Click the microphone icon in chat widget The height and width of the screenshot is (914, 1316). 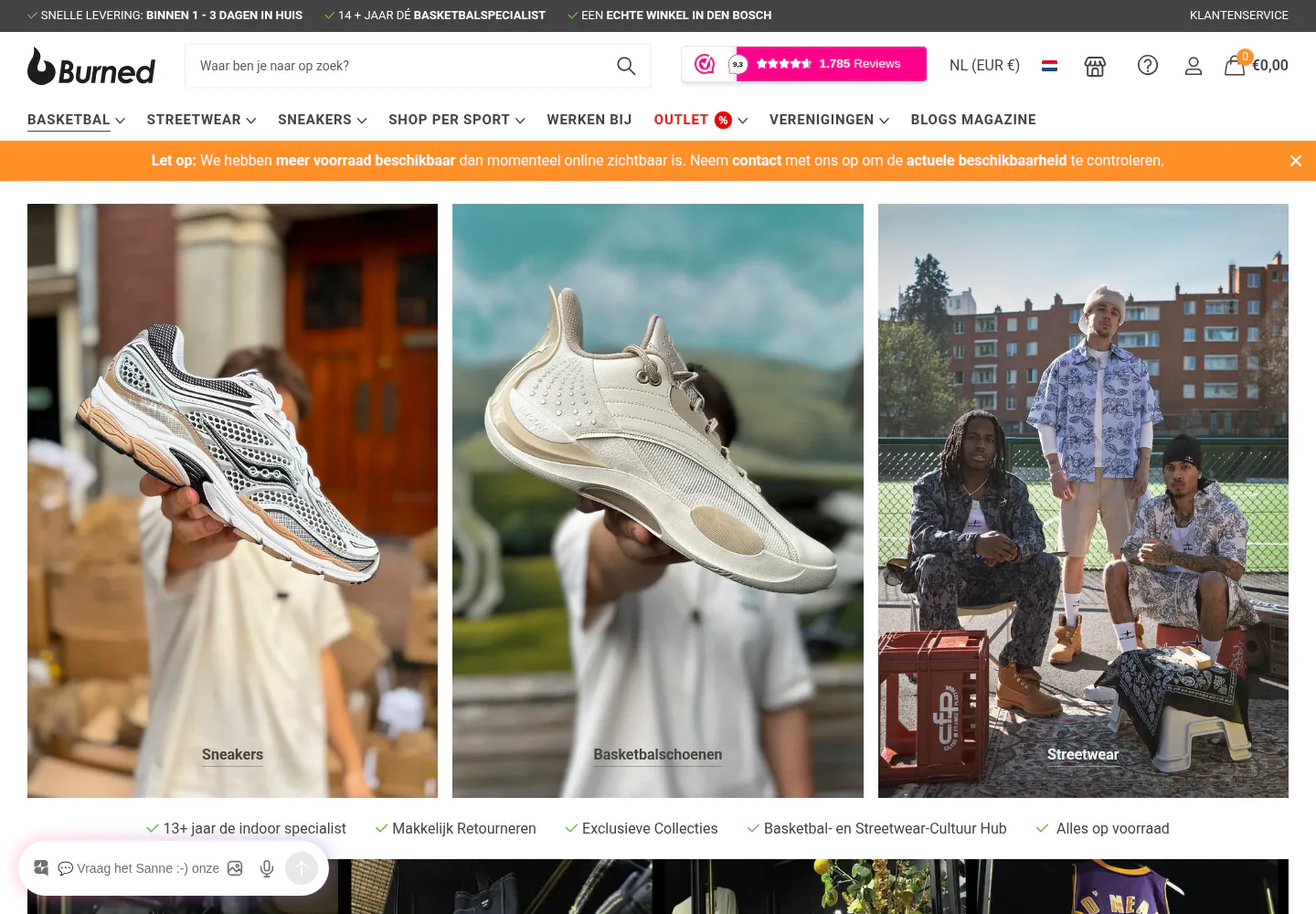[267, 868]
